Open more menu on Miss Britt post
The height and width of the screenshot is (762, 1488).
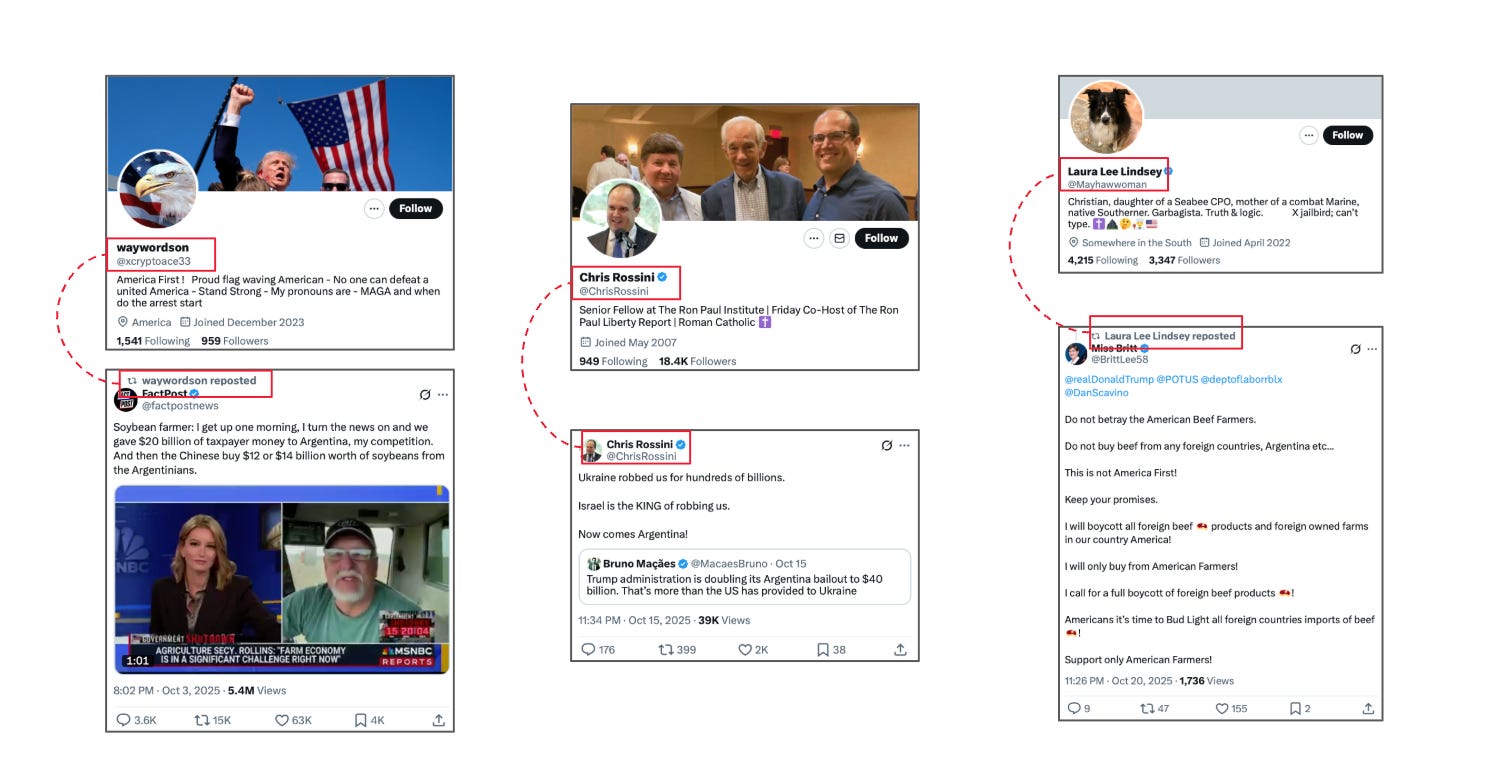coord(1372,349)
